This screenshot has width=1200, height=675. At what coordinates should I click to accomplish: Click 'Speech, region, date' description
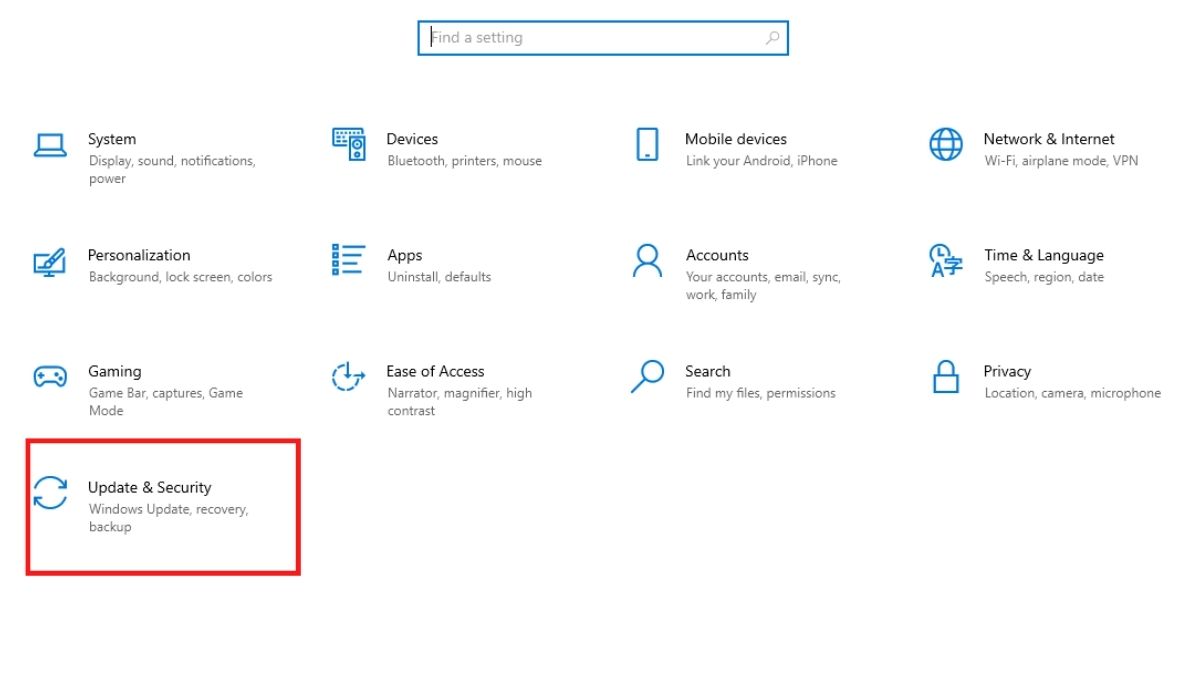pyautogui.click(x=1044, y=277)
